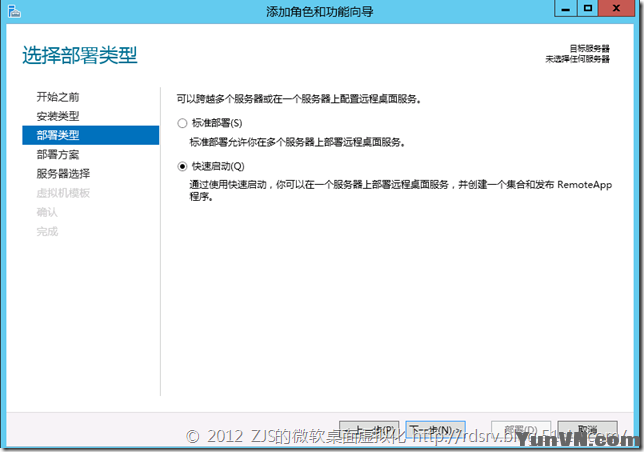Click the 可以跨越多个服务器 intro sentence
The height and width of the screenshot is (452, 644).
[299, 99]
